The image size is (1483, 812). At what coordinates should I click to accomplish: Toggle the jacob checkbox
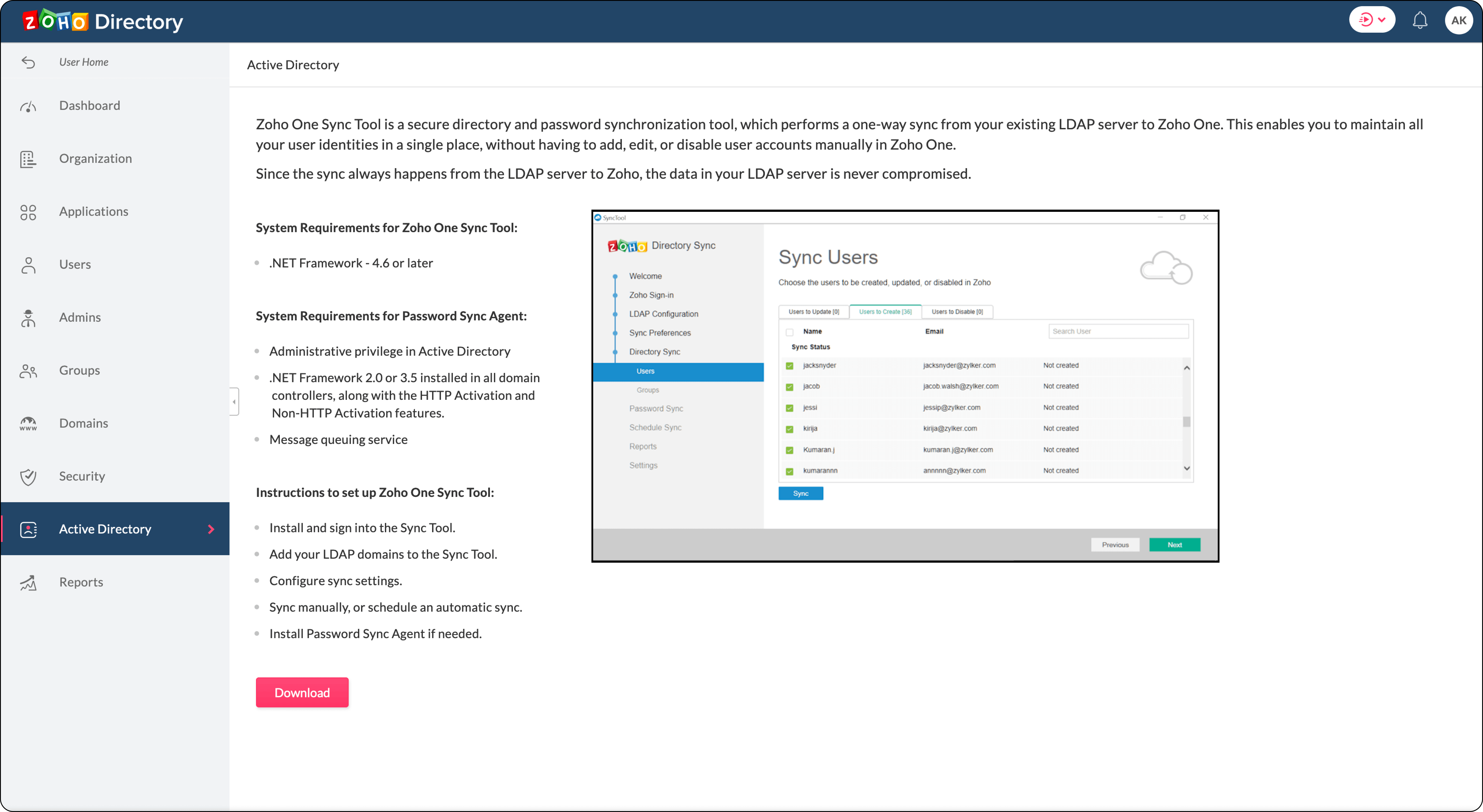tap(789, 387)
